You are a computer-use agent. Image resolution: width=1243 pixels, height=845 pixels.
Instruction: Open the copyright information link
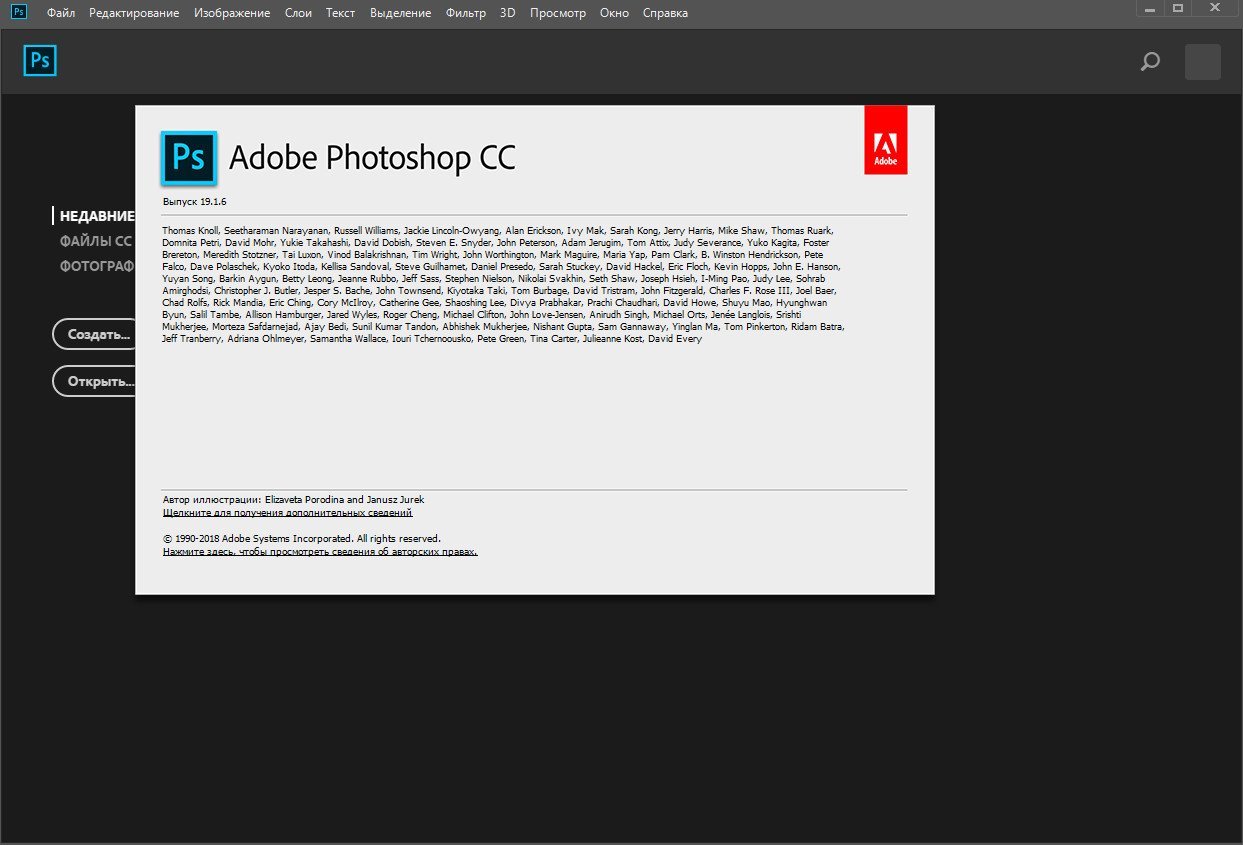(320, 552)
